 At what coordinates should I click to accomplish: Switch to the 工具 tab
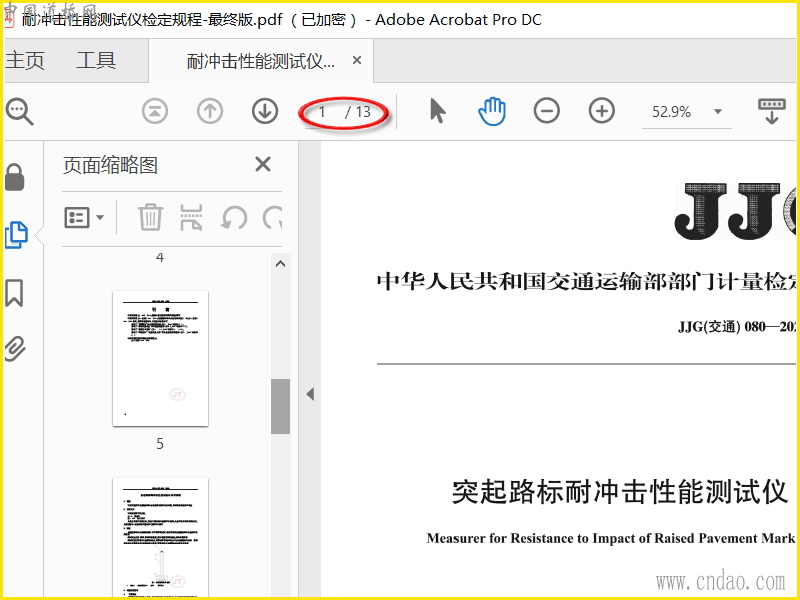tap(96, 60)
